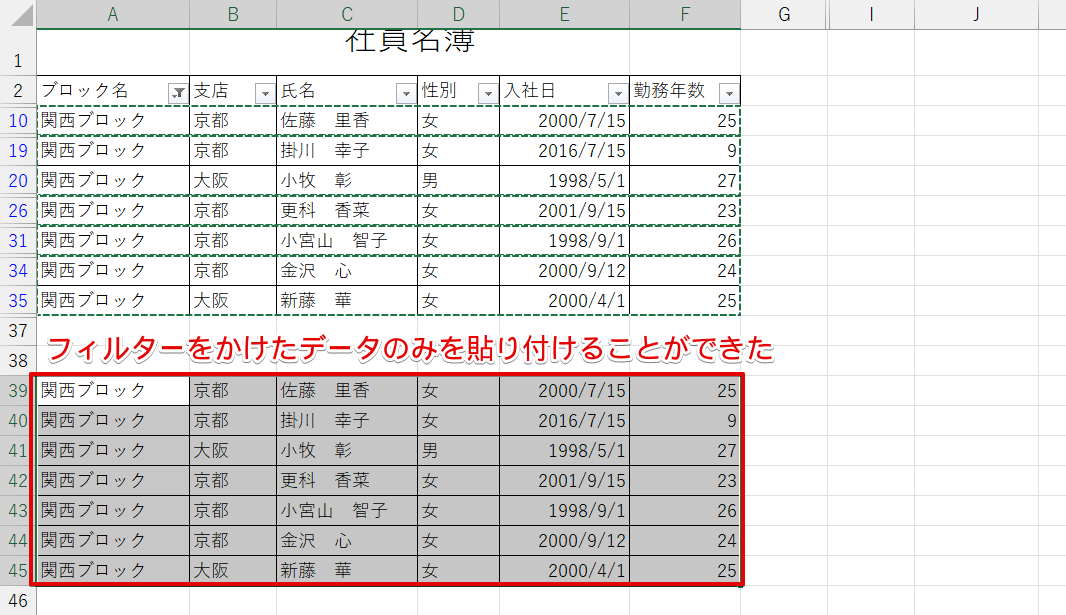This screenshot has width=1066, height=615.
Task: Select column E header
Action: click(564, 14)
